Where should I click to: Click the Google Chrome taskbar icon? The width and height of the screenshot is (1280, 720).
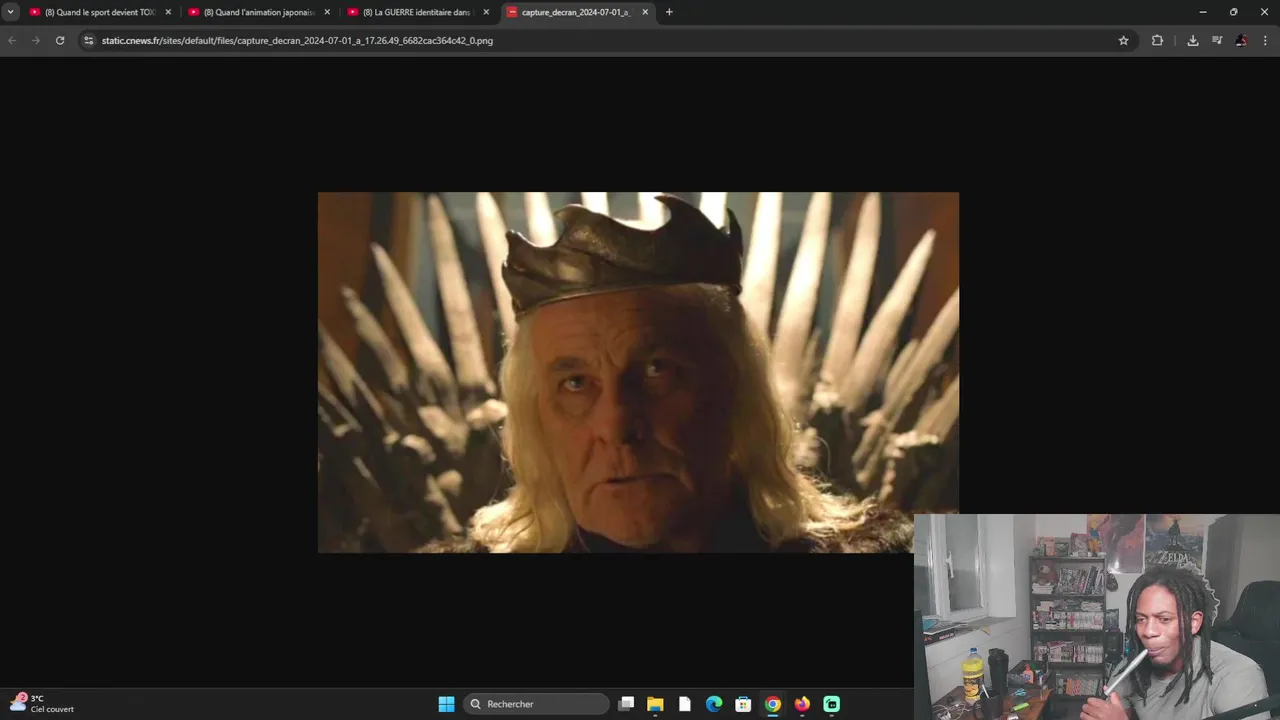(x=773, y=704)
